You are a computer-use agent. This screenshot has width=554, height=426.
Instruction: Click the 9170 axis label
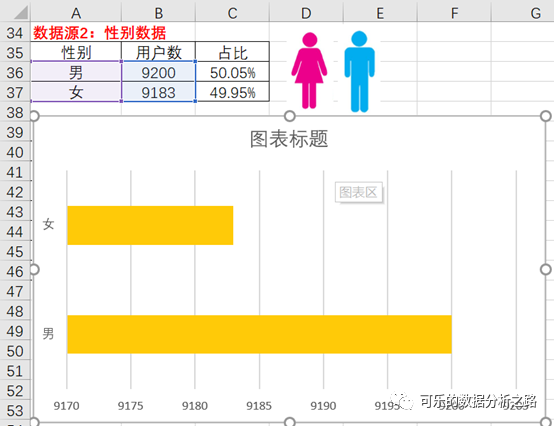66,406
